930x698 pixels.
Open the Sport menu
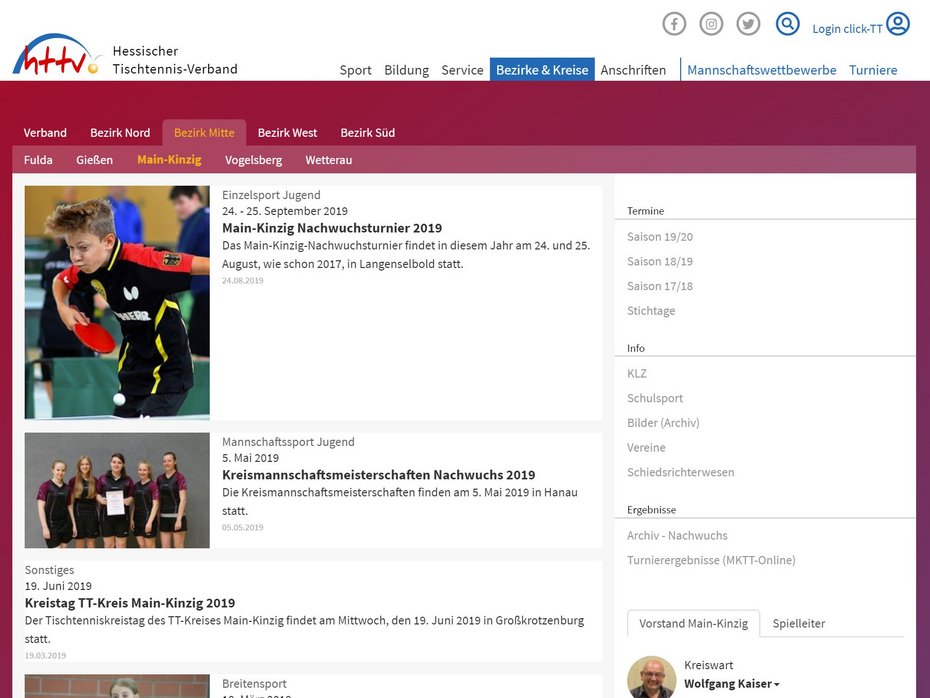[x=355, y=70]
